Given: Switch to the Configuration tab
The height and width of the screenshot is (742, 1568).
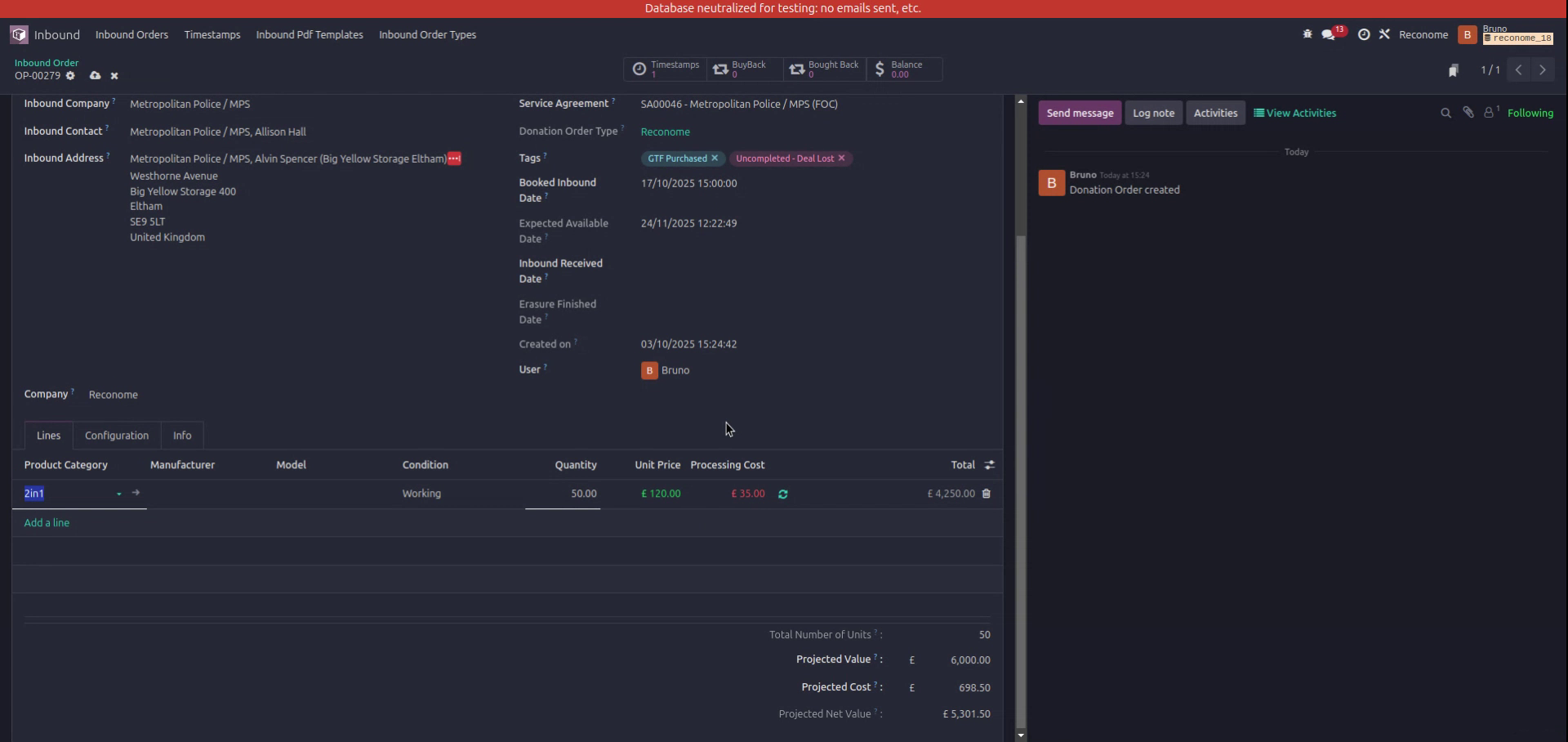Looking at the screenshot, I should tap(116, 435).
